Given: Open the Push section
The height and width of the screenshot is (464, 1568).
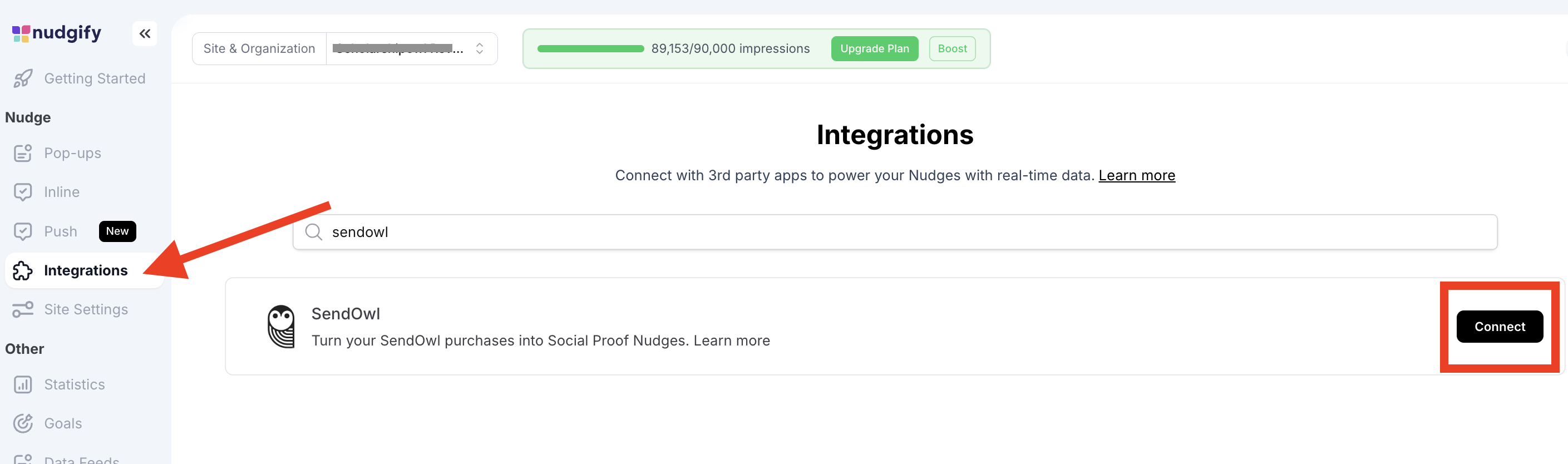Looking at the screenshot, I should tap(85, 231).
